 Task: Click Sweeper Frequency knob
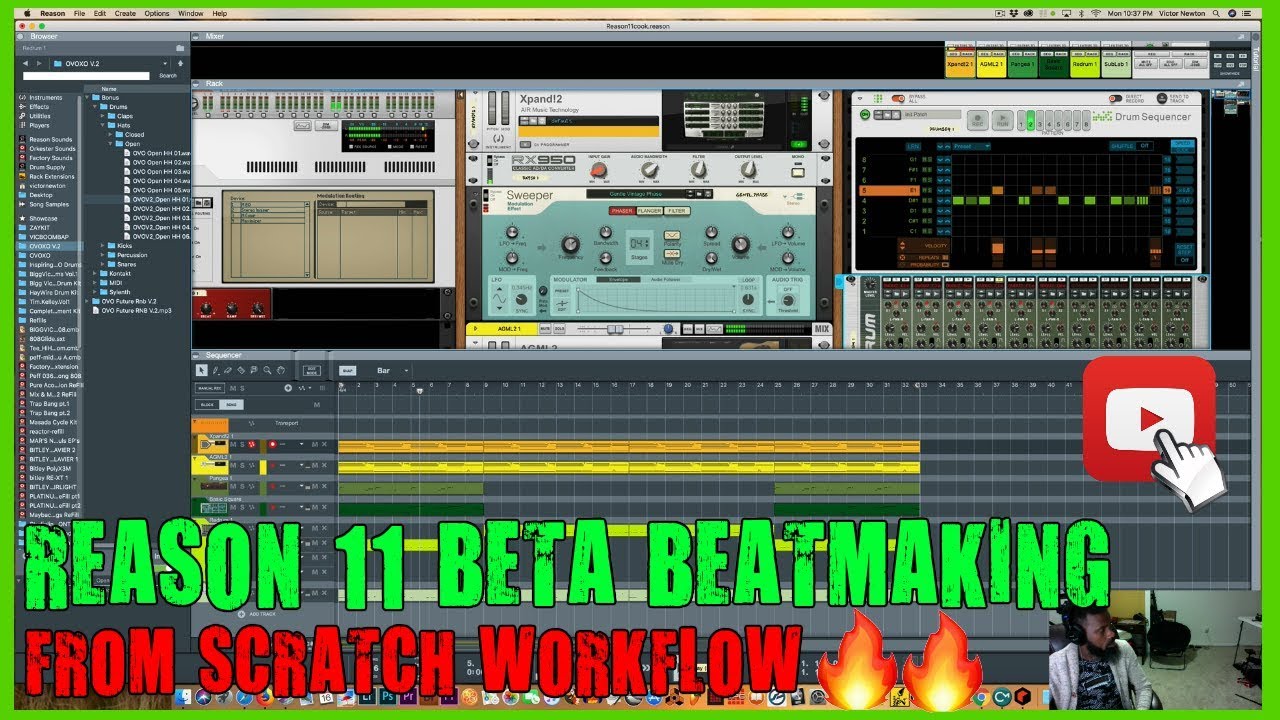[x=570, y=244]
